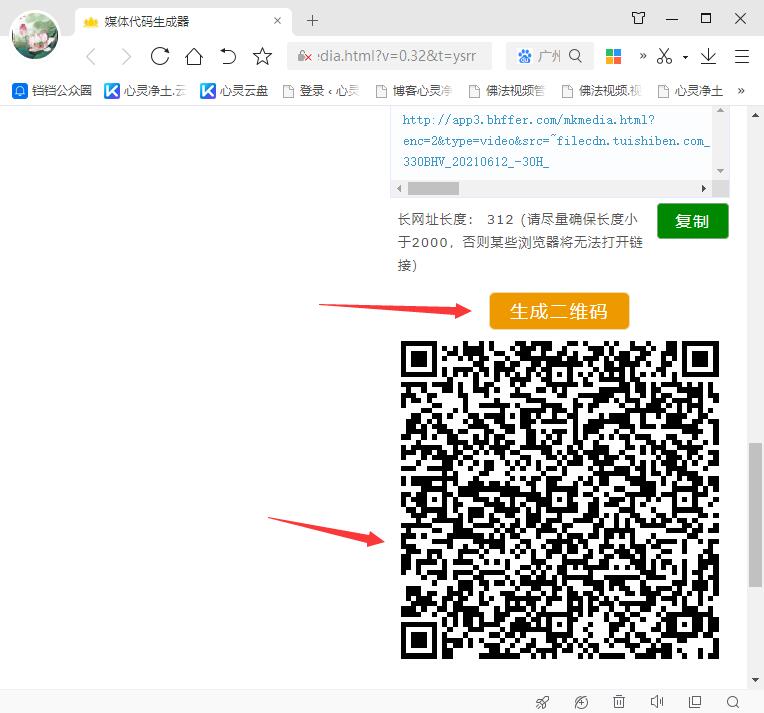This screenshot has width=764, height=713.
Task: Open screenshot tool dropdown arrow
Action: (685, 57)
